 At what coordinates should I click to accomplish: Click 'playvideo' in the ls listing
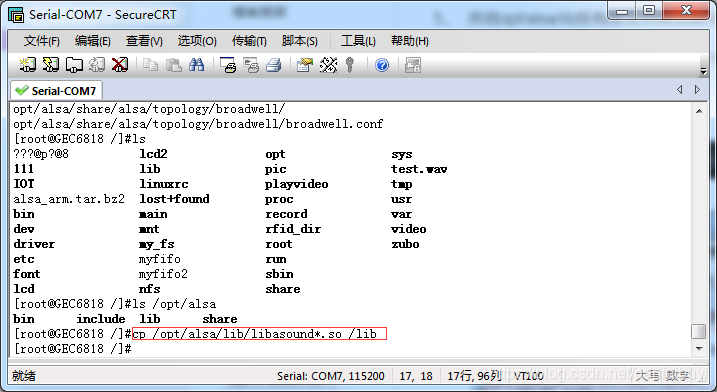tap(296, 184)
